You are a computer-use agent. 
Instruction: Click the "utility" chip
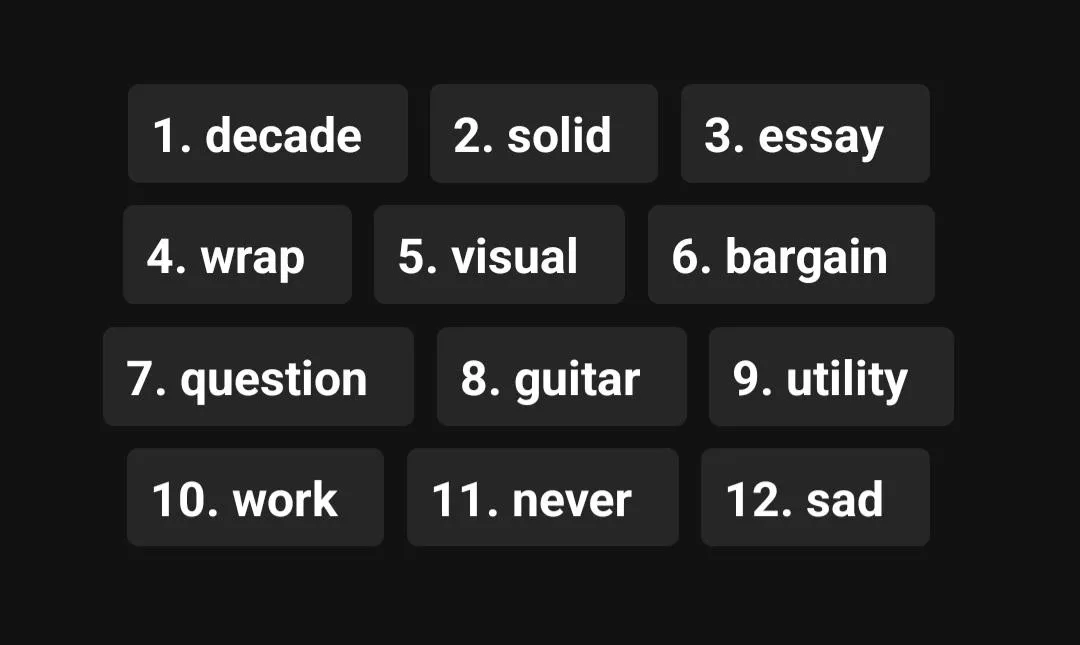(x=831, y=377)
